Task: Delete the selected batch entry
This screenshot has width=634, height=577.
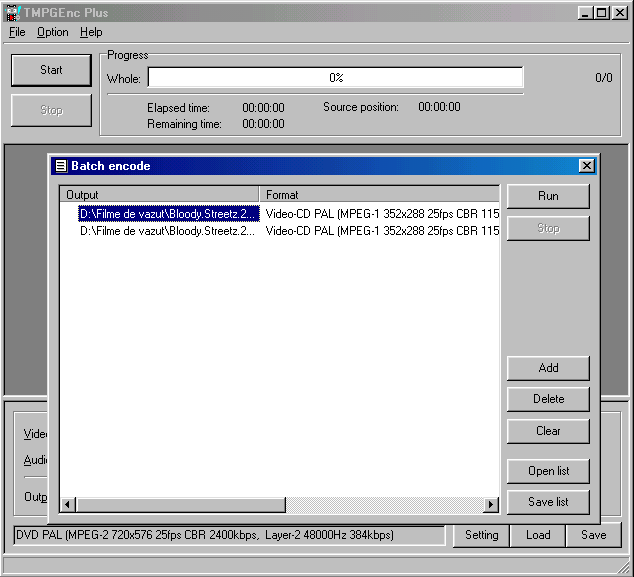Action: point(548,399)
